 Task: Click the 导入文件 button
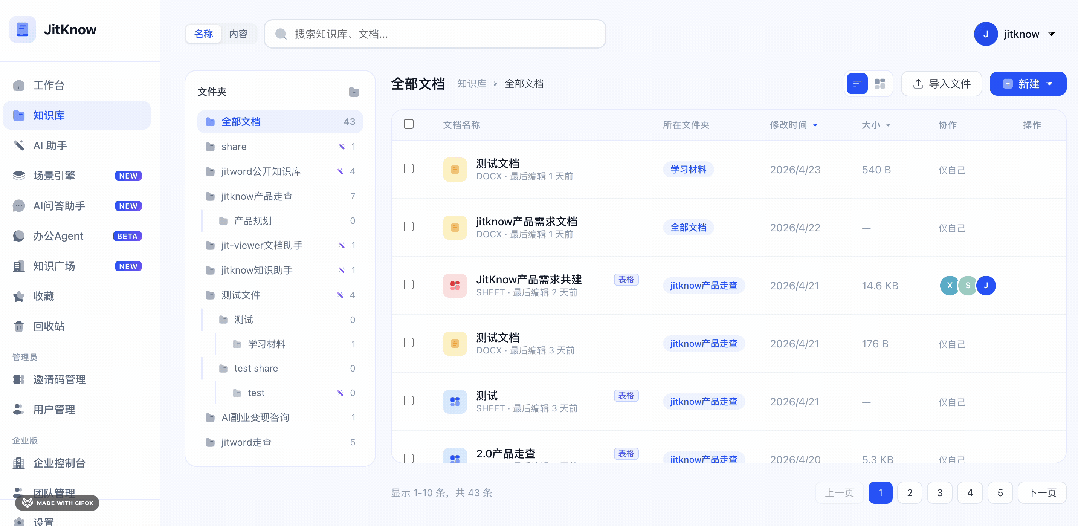coord(941,84)
